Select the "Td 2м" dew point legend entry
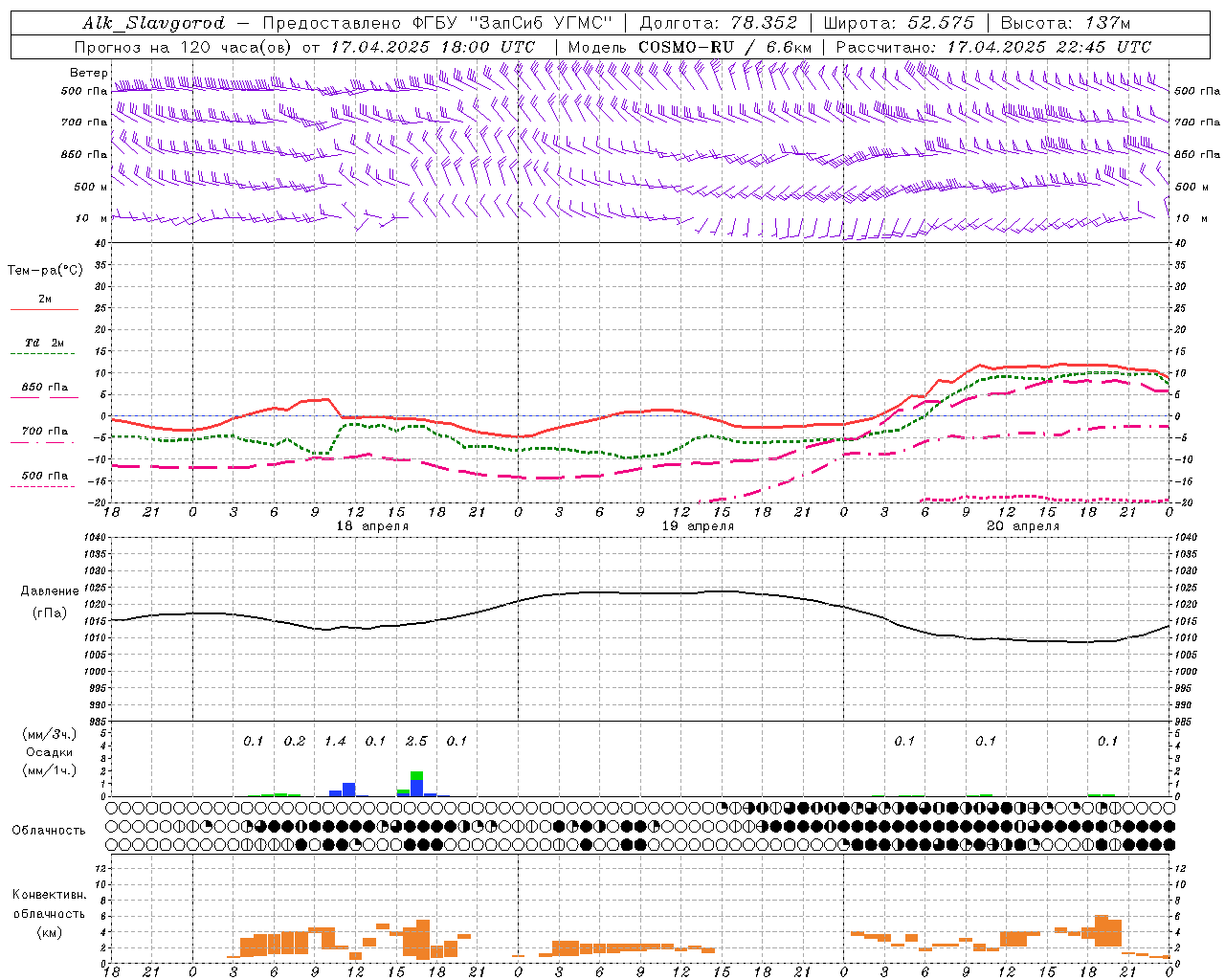This screenshot has width=1225, height=980. (44, 343)
